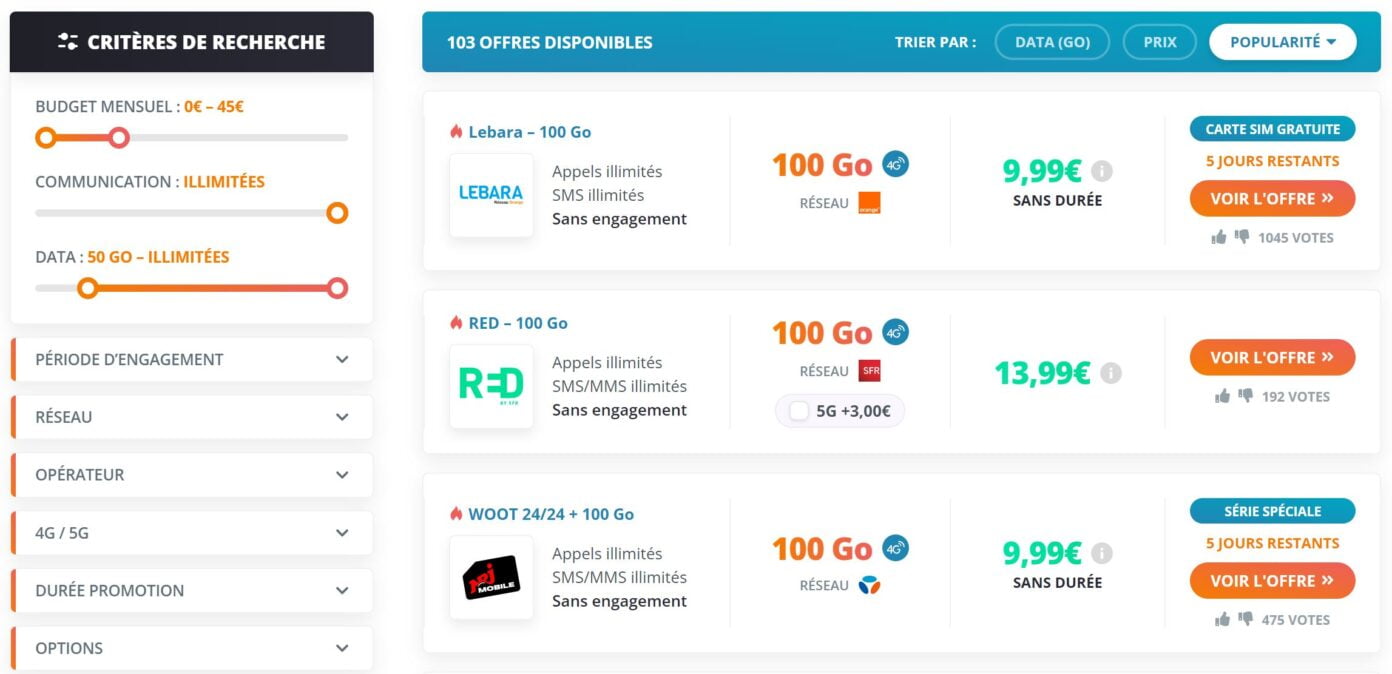This screenshot has width=1392, height=674.
Task: Click the thumbs down icon on the RED offer
Action: (1248, 396)
